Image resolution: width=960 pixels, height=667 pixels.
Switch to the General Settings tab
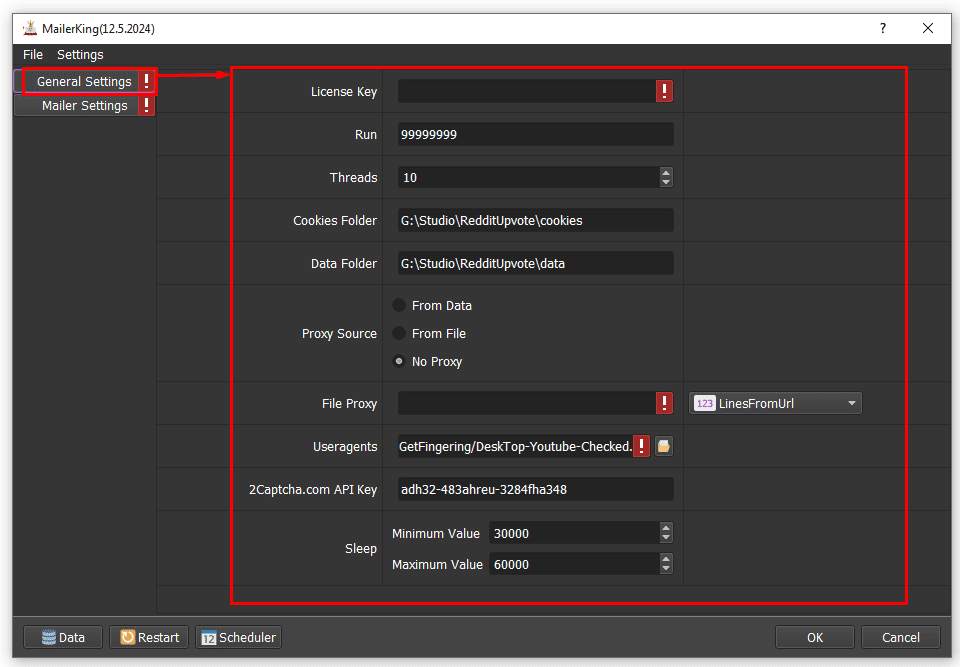(x=84, y=81)
